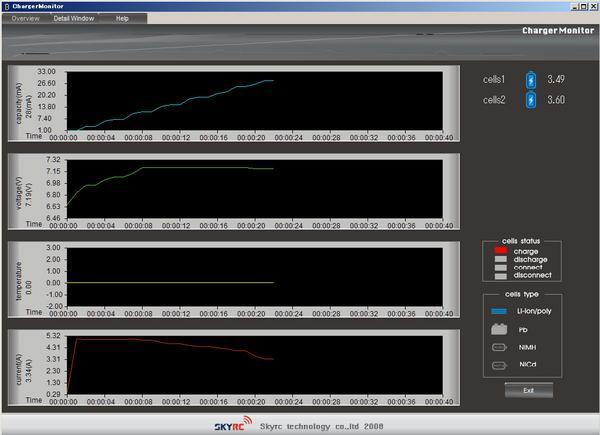
Task: Select the Pb battery type icon
Action: tap(496, 329)
